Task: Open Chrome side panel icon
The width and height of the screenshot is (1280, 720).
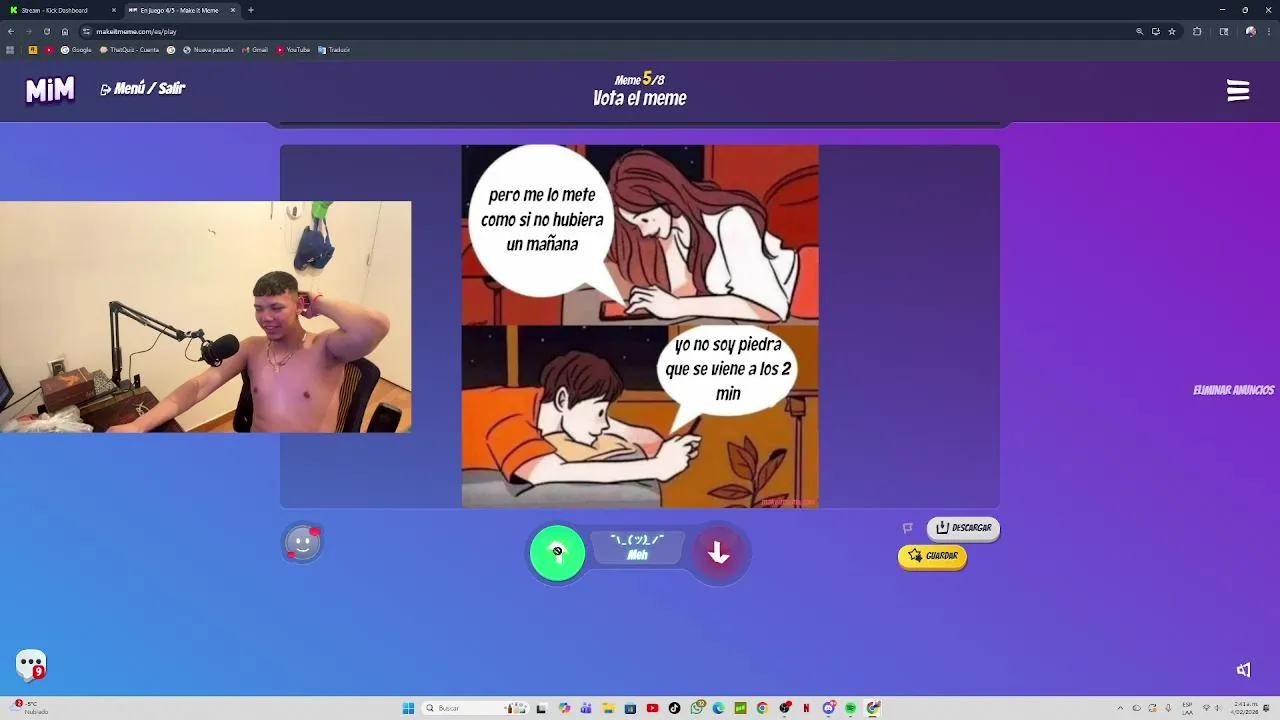Action: tap(1224, 31)
